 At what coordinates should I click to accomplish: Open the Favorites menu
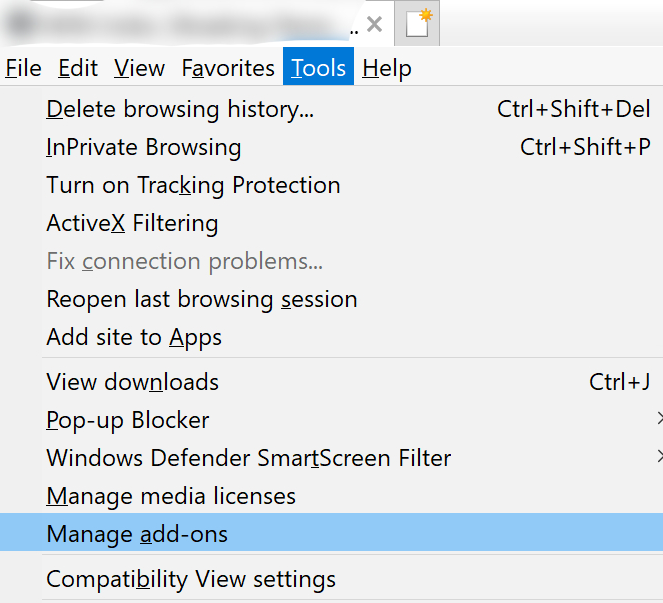point(228,68)
